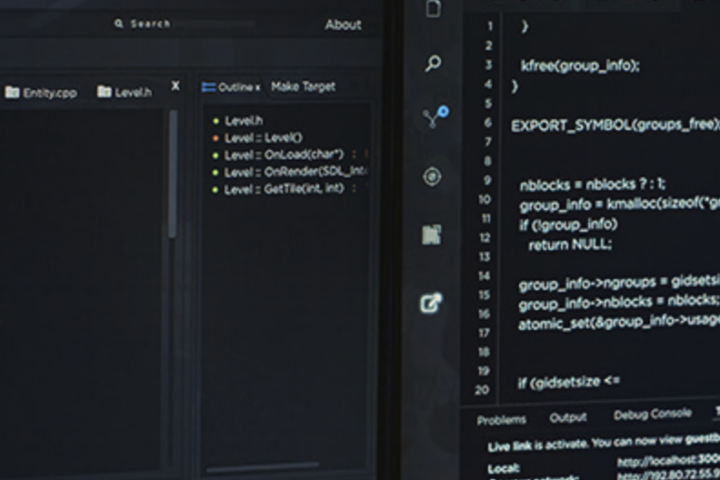Click the Search magnifier icon in top bar
The image size is (720, 480).
click(x=119, y=23)
